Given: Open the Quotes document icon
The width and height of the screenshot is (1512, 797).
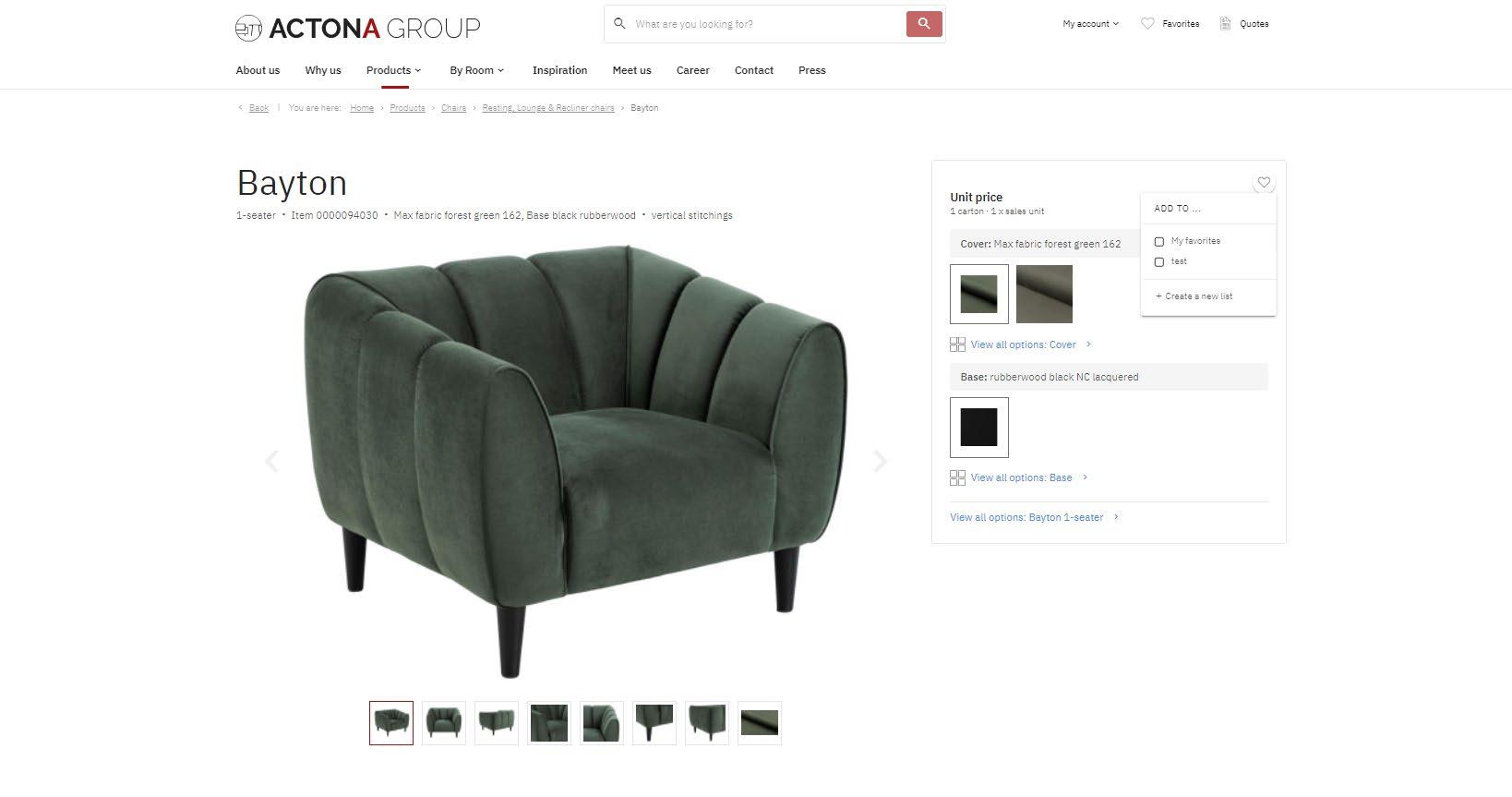Looking at the screenshot, I should 1225,24.
